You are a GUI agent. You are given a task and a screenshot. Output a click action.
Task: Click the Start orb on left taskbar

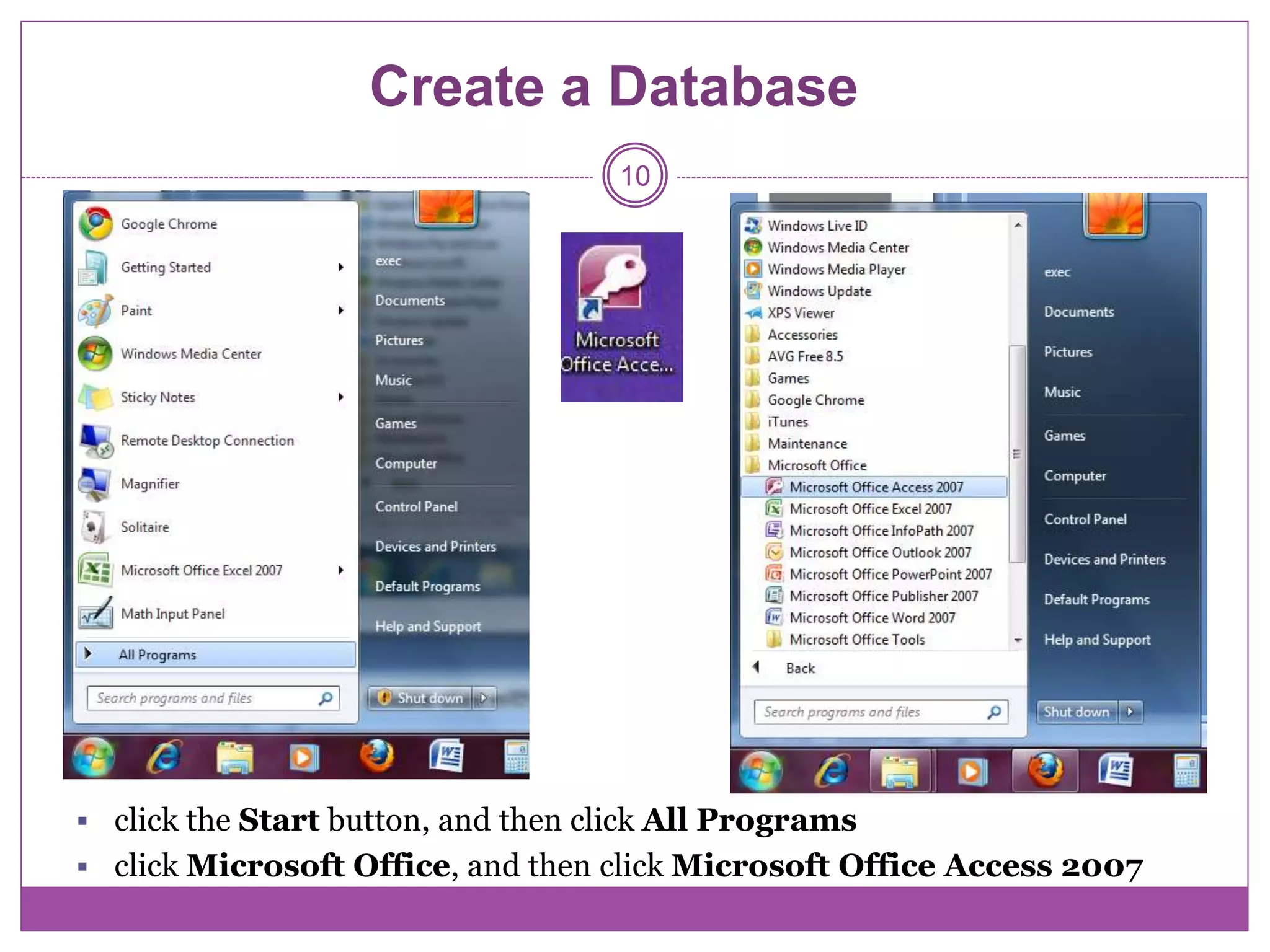click(94, 756)
